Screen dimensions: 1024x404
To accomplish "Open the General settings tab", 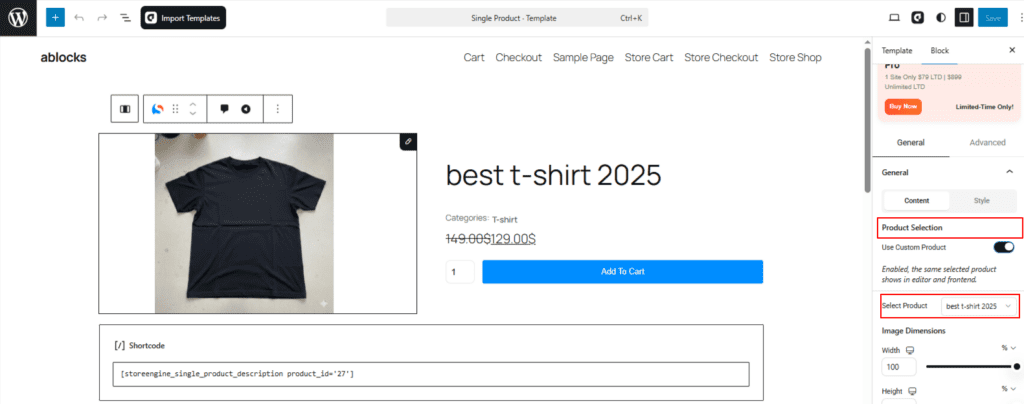I will click(x=910, y=142).
